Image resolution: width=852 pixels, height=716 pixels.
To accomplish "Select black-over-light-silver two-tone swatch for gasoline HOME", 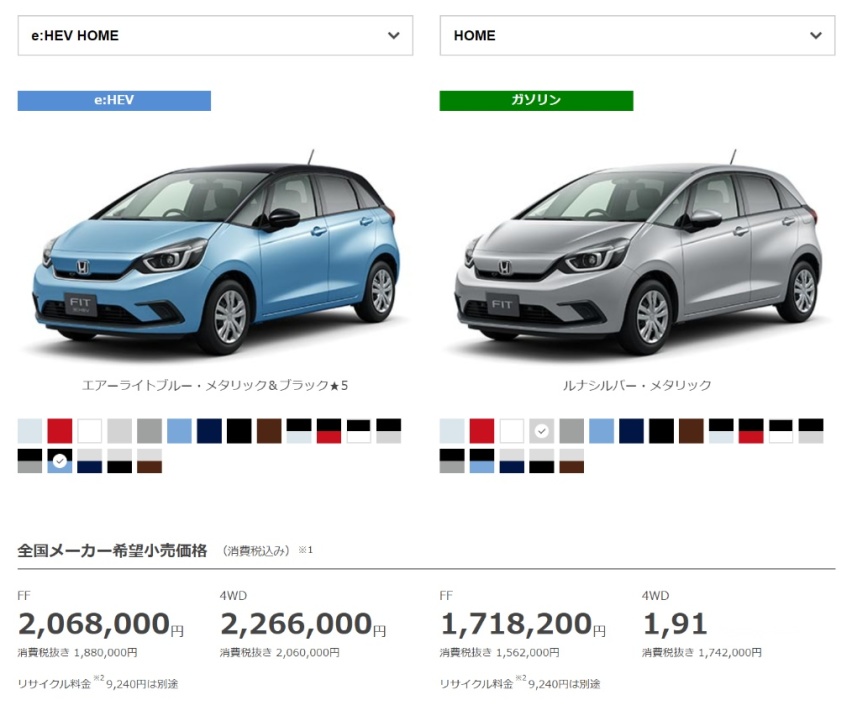I will tap(811, 431).
